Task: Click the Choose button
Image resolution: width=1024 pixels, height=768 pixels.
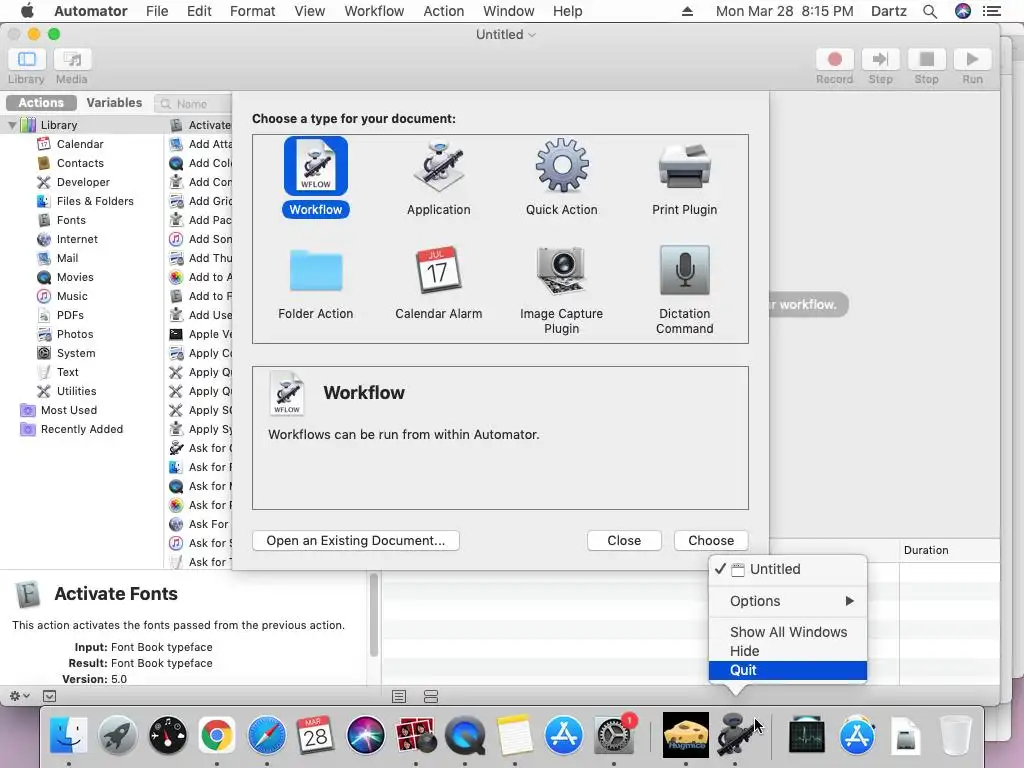Action: 711,540
